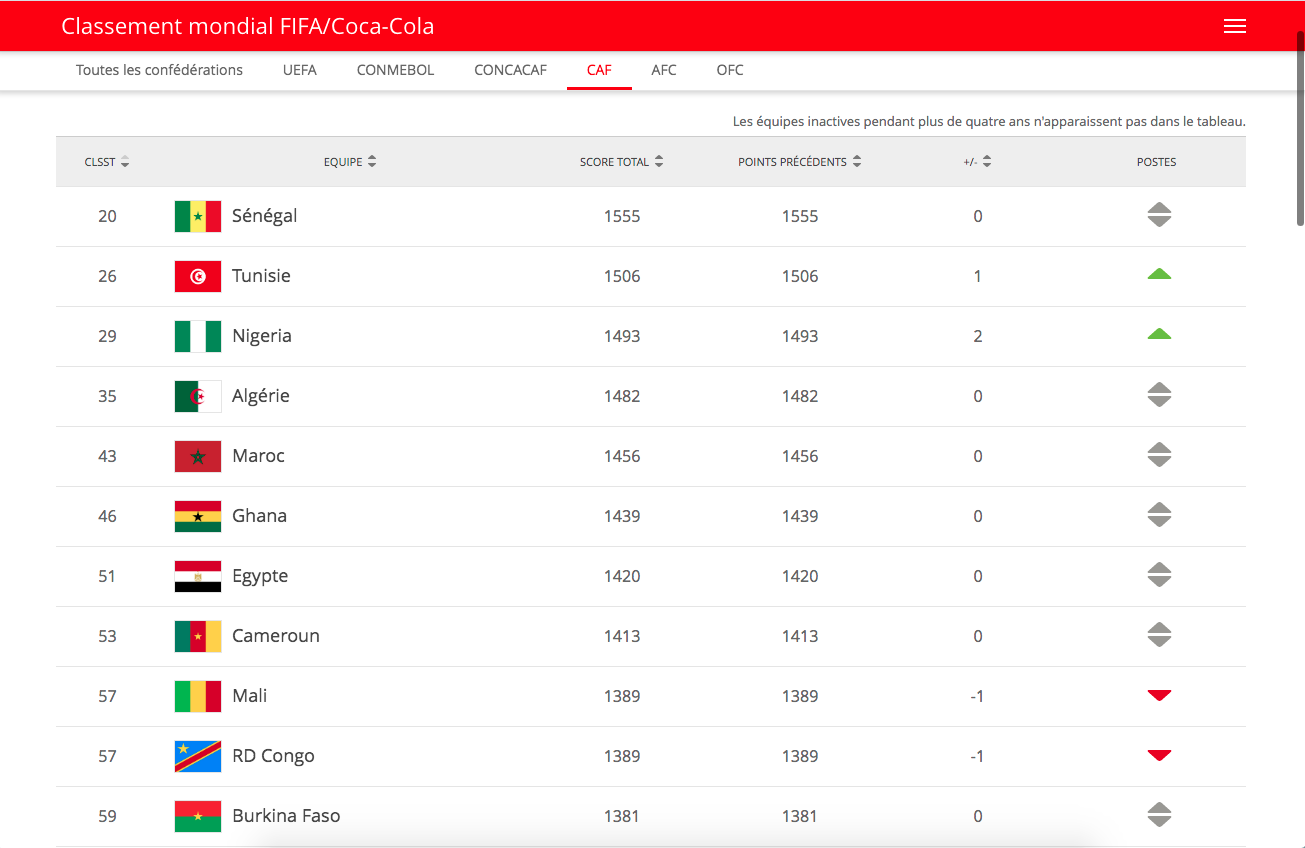Switch to the CONMEBOL tab

[395, 70]
